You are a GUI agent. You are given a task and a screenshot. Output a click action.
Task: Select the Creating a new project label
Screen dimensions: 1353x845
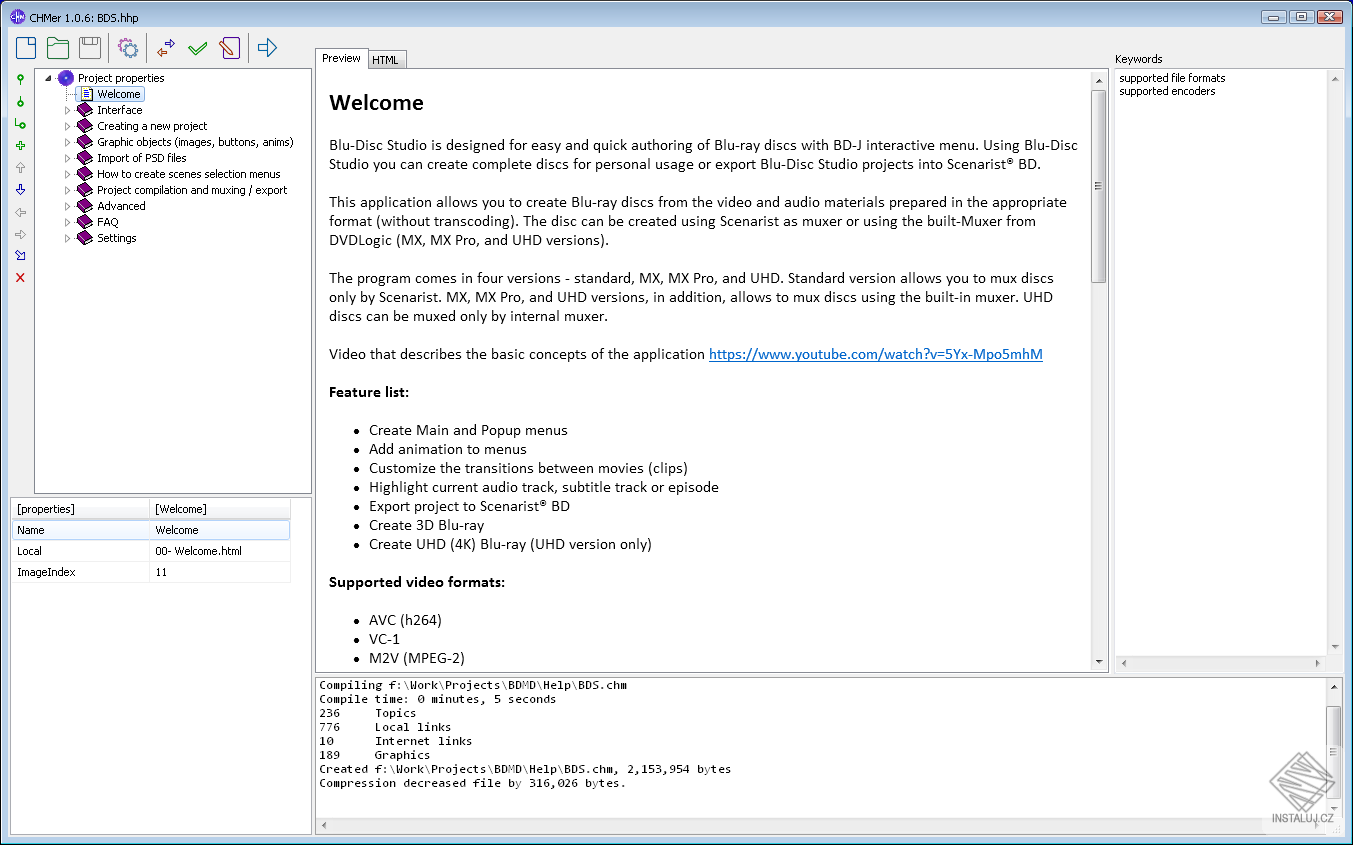[152, 126]
